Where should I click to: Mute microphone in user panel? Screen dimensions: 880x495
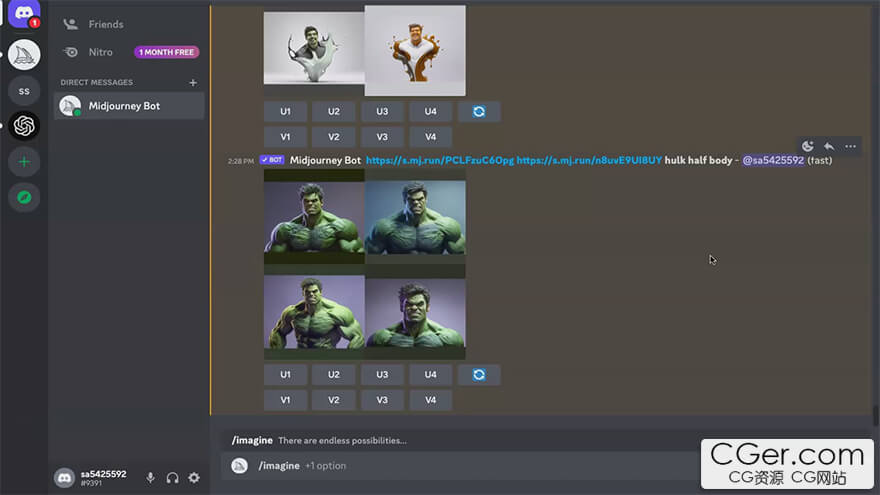150,478
